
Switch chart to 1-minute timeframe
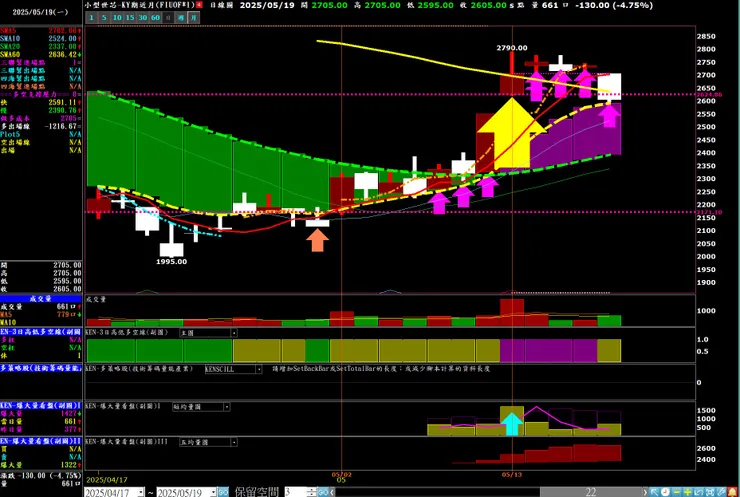[x=92, y=17]
